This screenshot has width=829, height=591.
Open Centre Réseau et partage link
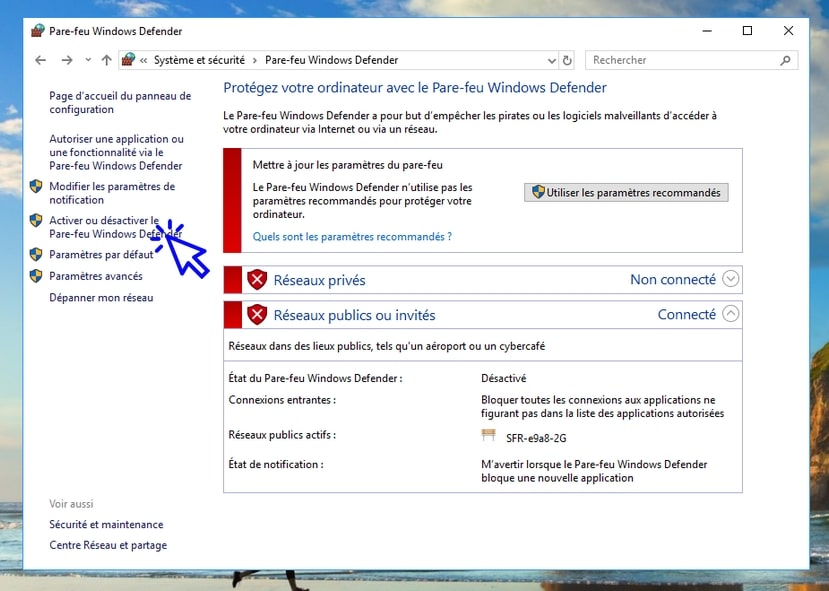coord(108,545)
